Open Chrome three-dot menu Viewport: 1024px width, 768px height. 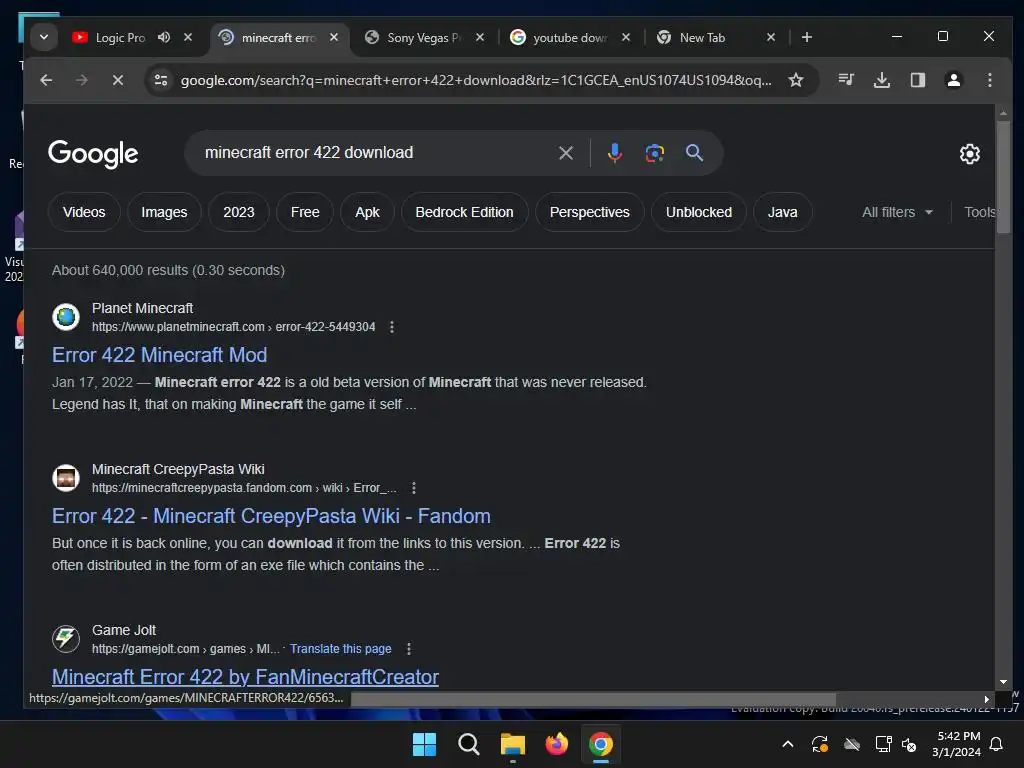click(x=989, y=80)
